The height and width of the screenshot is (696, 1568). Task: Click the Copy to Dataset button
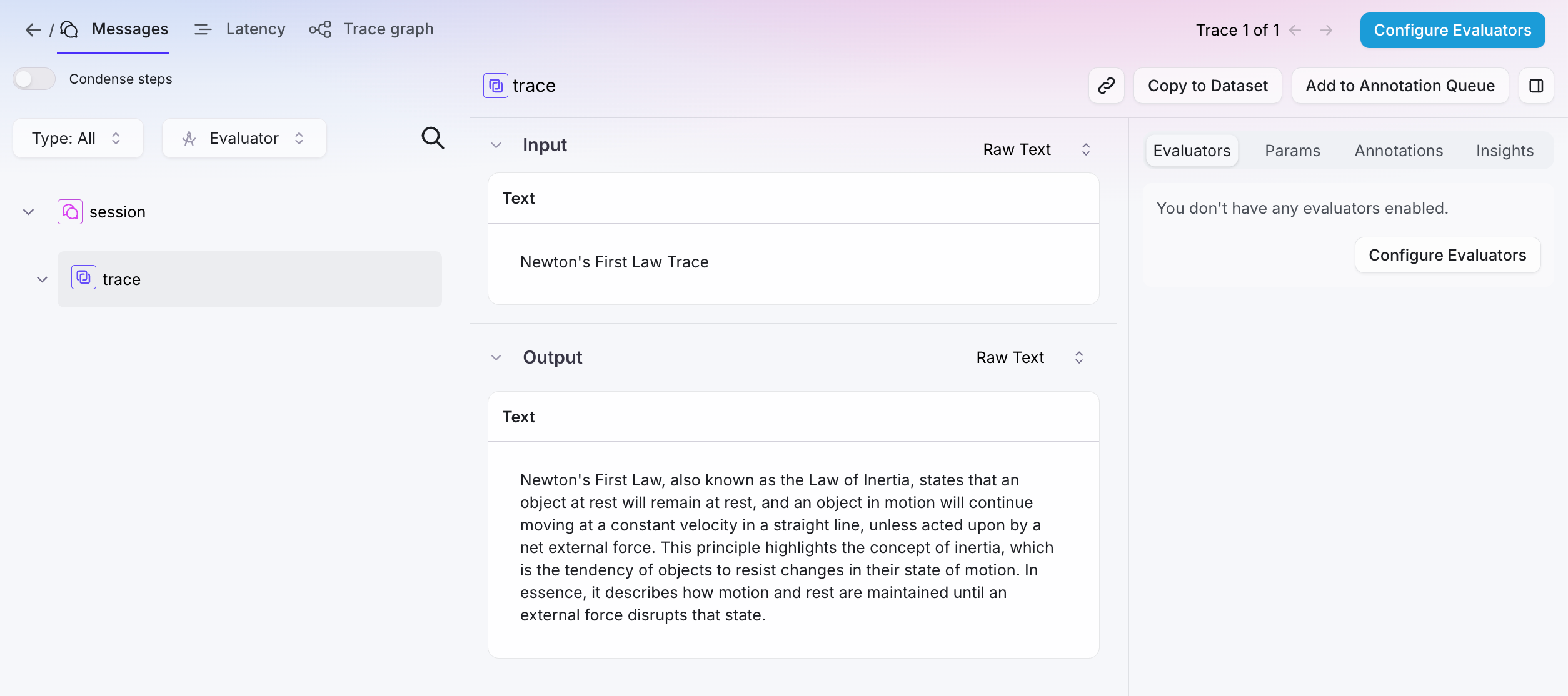pos(1207,86)
